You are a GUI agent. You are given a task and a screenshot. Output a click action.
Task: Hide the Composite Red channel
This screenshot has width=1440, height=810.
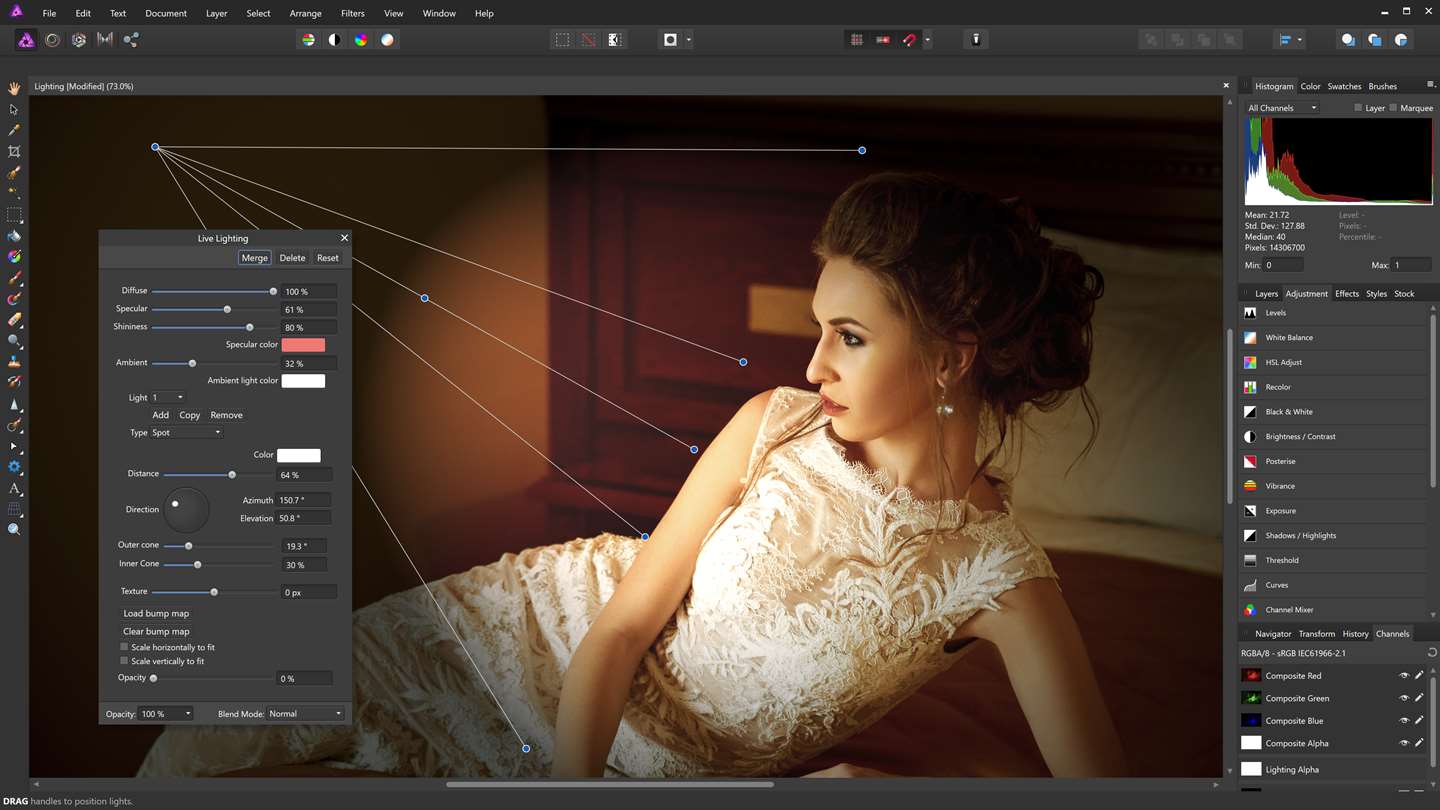[1403, 676]
